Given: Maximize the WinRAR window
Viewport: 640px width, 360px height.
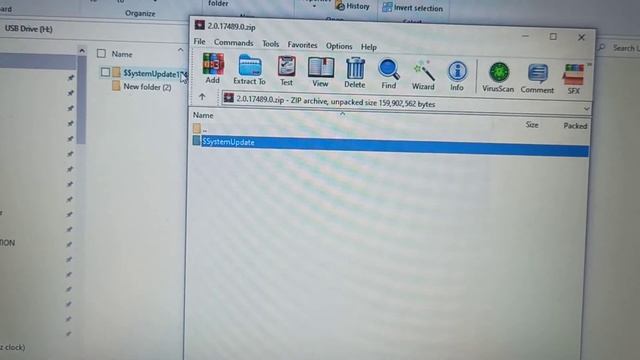Looking at the screenshot, I should click(553, 36).
